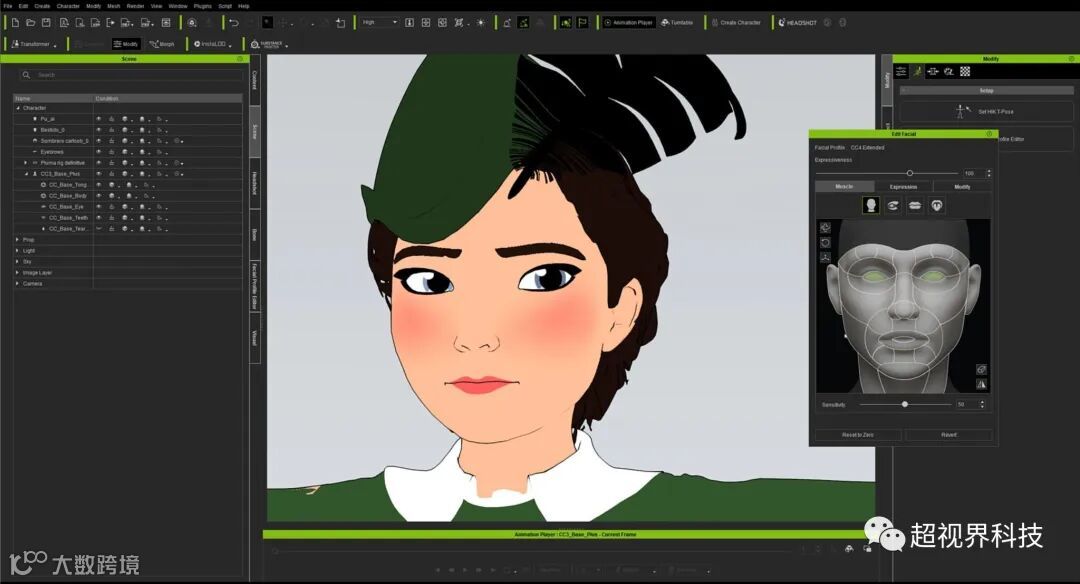Screen dimensions: 1080x584
Task: Click the Scene search field
Action: coord(129,74)
